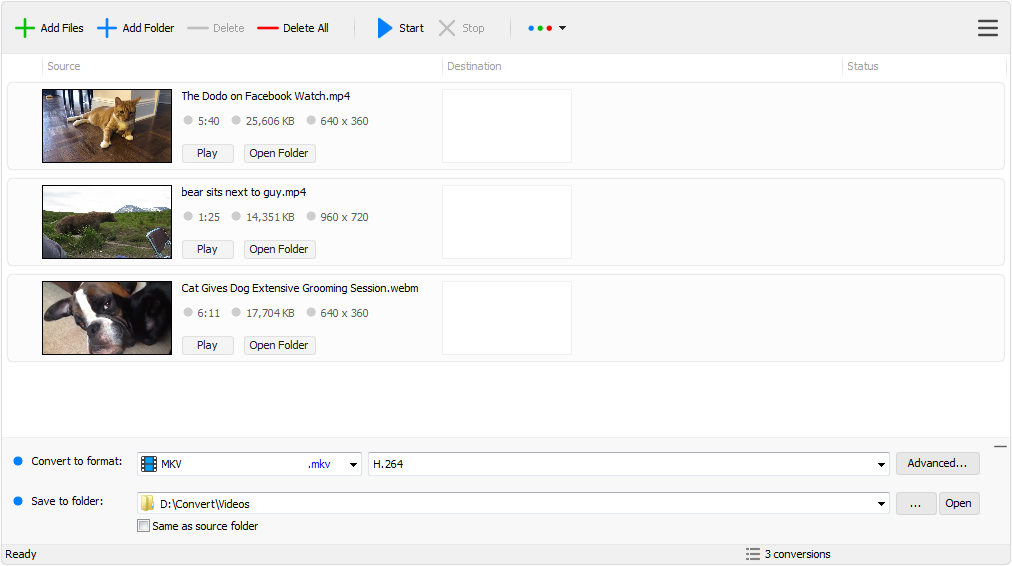
Task: Click the blue Add Folder plus icon
Action: click(x=107, y=28)
